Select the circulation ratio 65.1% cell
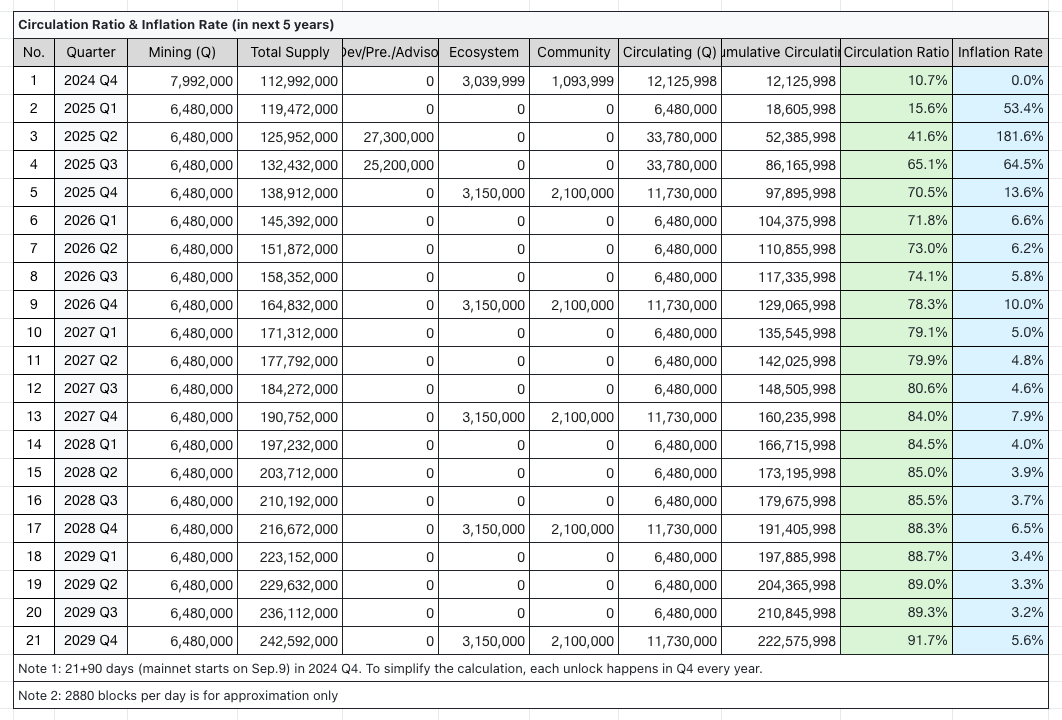1062x720 pixels. click(x=896, y=165)
